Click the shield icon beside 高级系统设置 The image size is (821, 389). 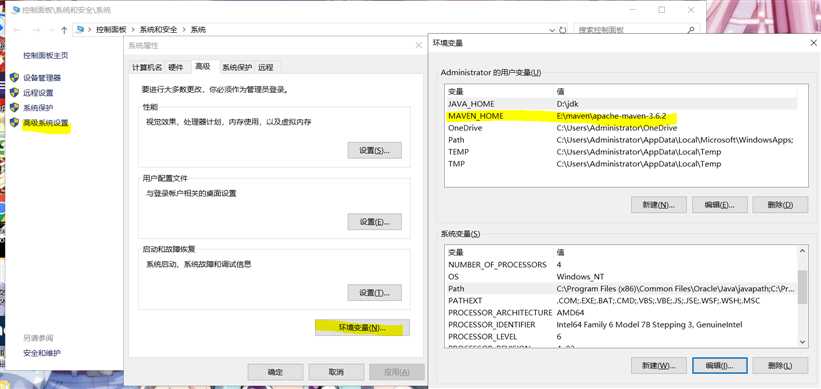tap(15, 123)
